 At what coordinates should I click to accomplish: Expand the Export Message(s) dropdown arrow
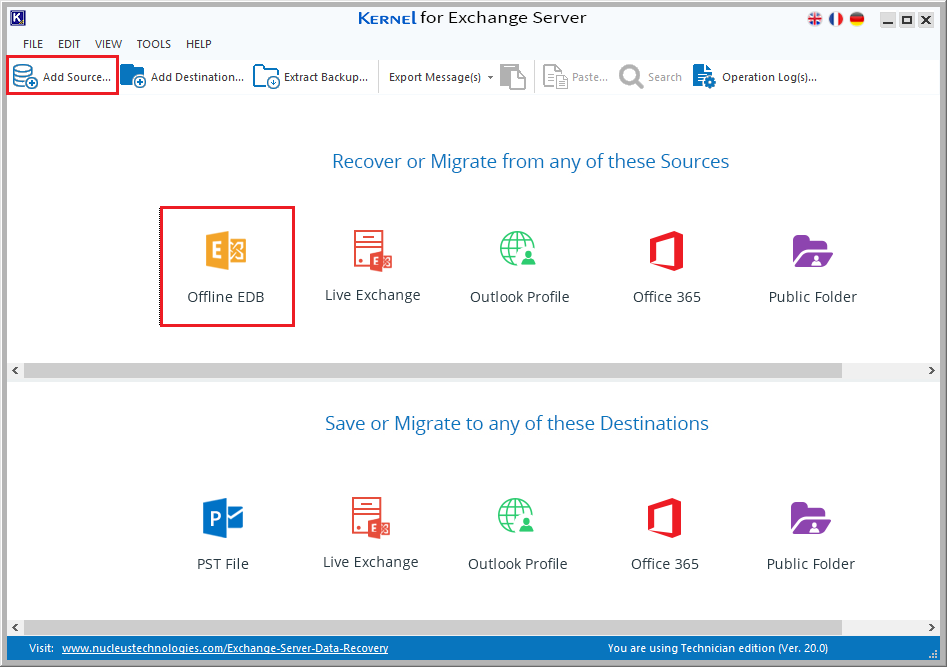[x=490, y=77]
